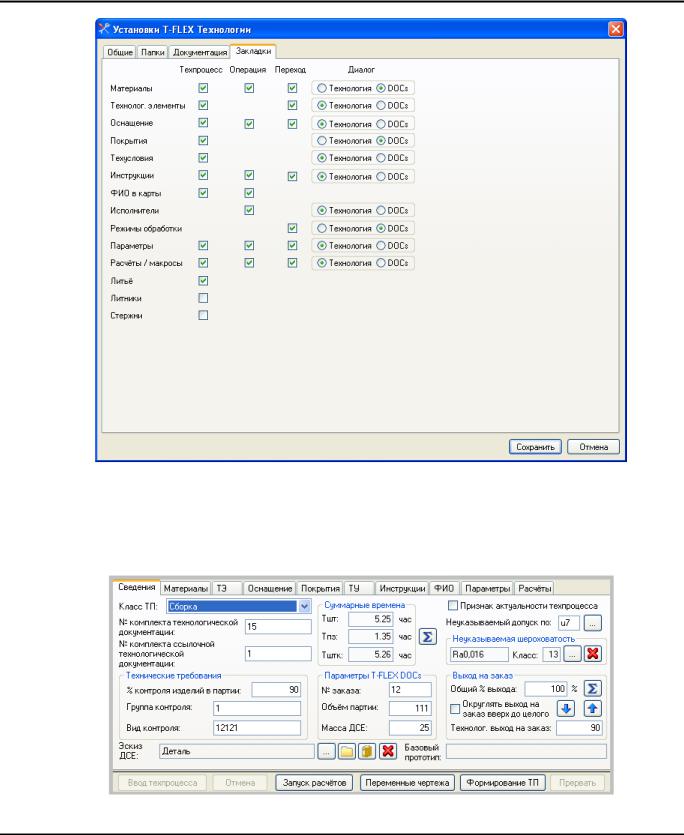Click the ellipsis button next to the u7 tolerance field

592,623
